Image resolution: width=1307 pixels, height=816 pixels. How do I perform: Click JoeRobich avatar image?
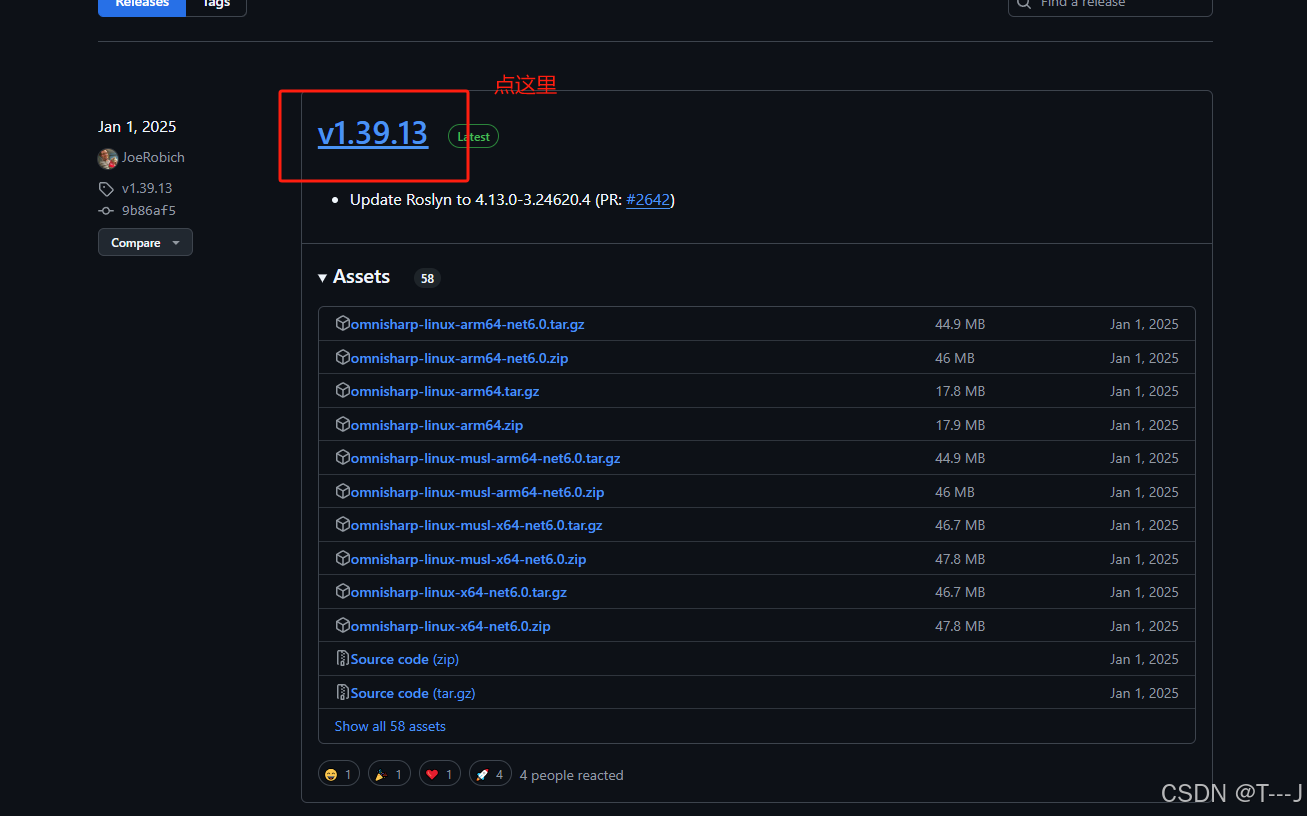tap(108, 158)
